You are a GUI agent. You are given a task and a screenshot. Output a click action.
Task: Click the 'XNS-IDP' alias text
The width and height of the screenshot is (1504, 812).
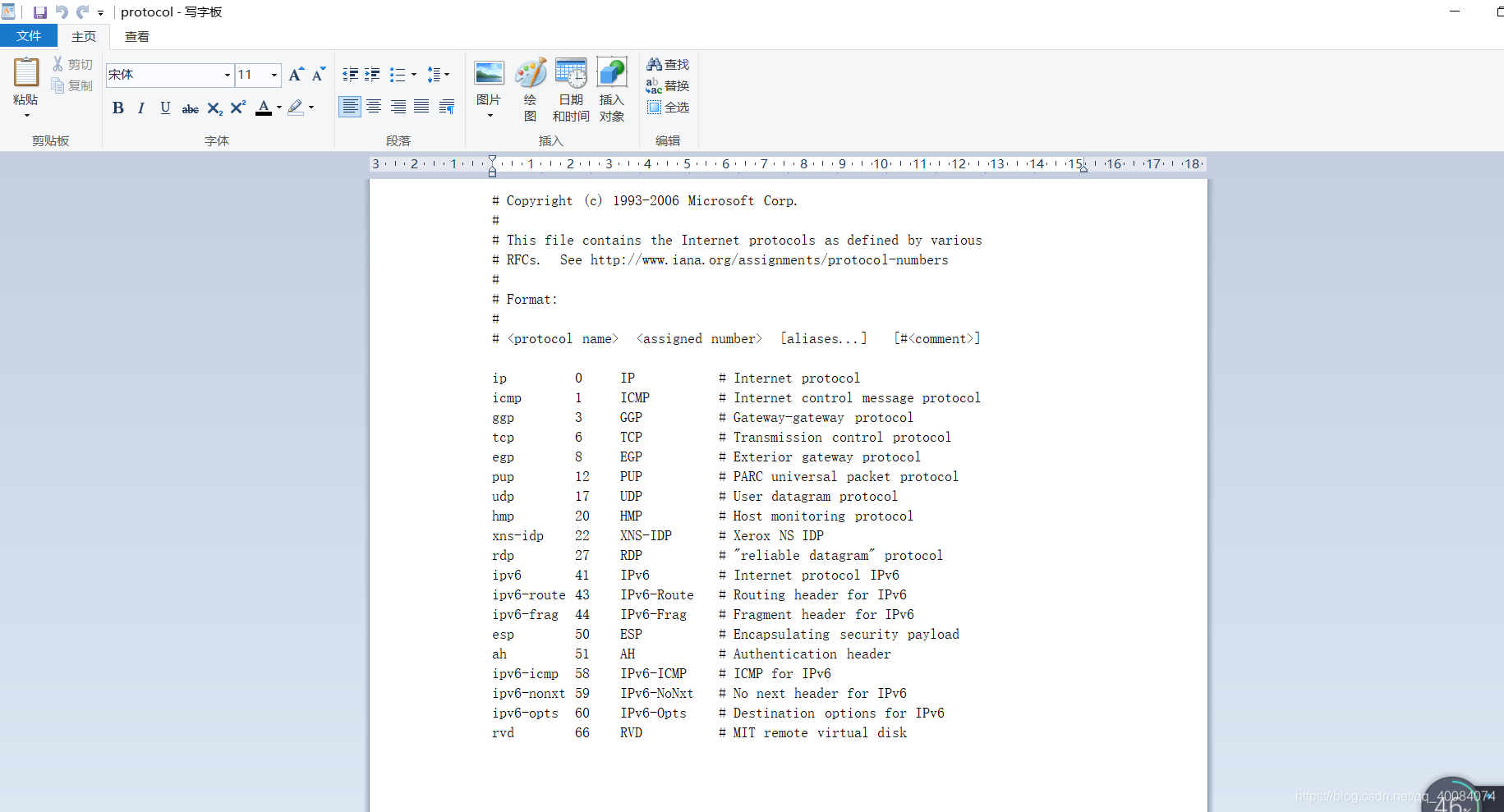tap(646, 536)
